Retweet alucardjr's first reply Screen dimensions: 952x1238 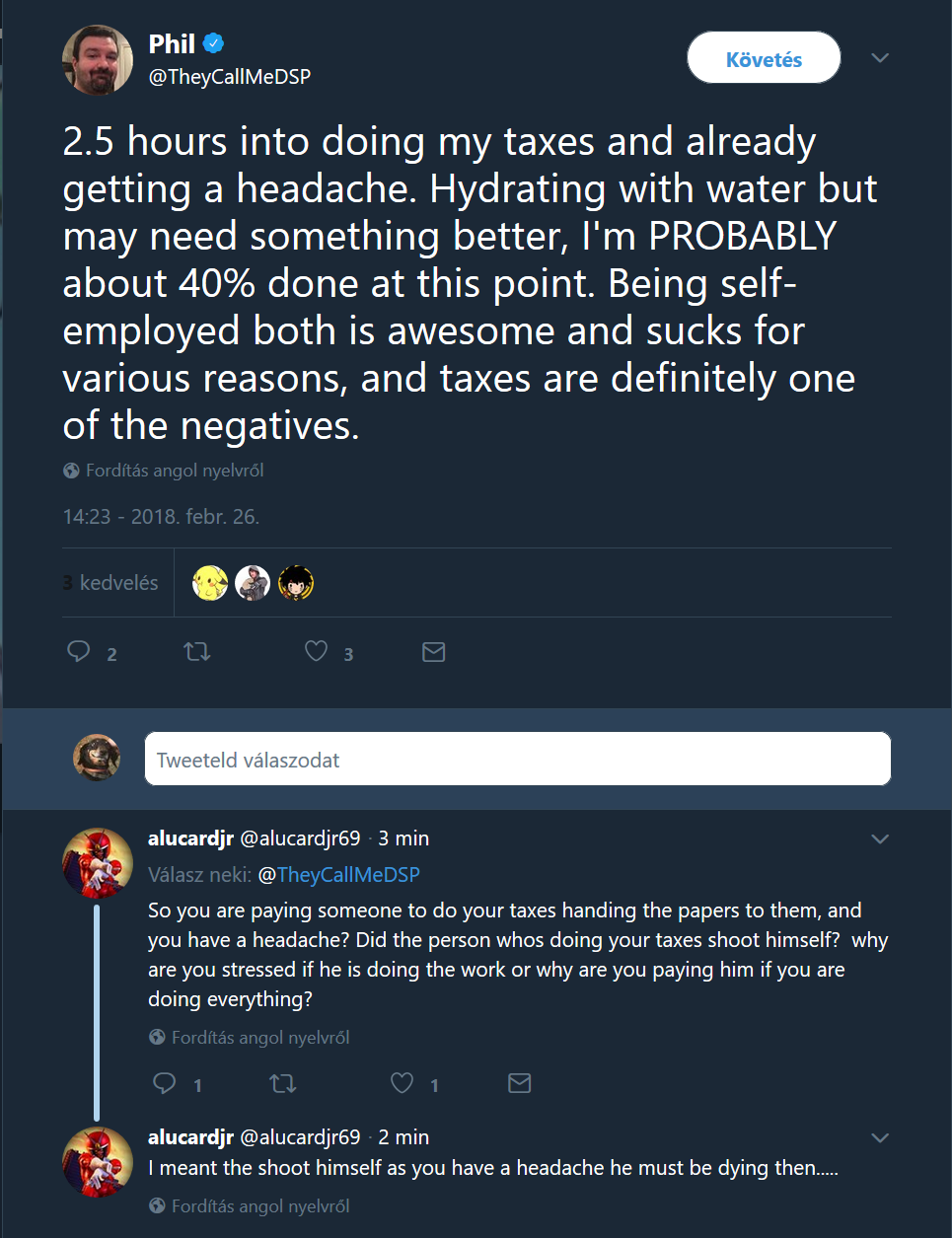click(283, 1083)
